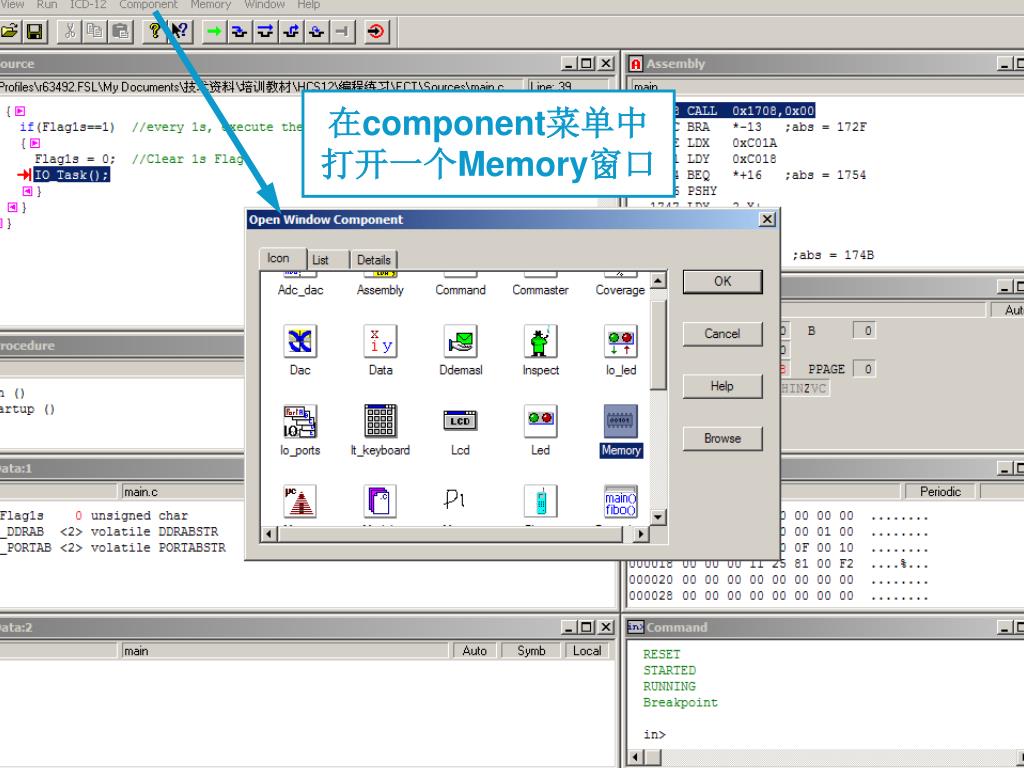Screen dimensions: 1024x768
Task: Select the Memory component icon
Action: pos(620,421)
